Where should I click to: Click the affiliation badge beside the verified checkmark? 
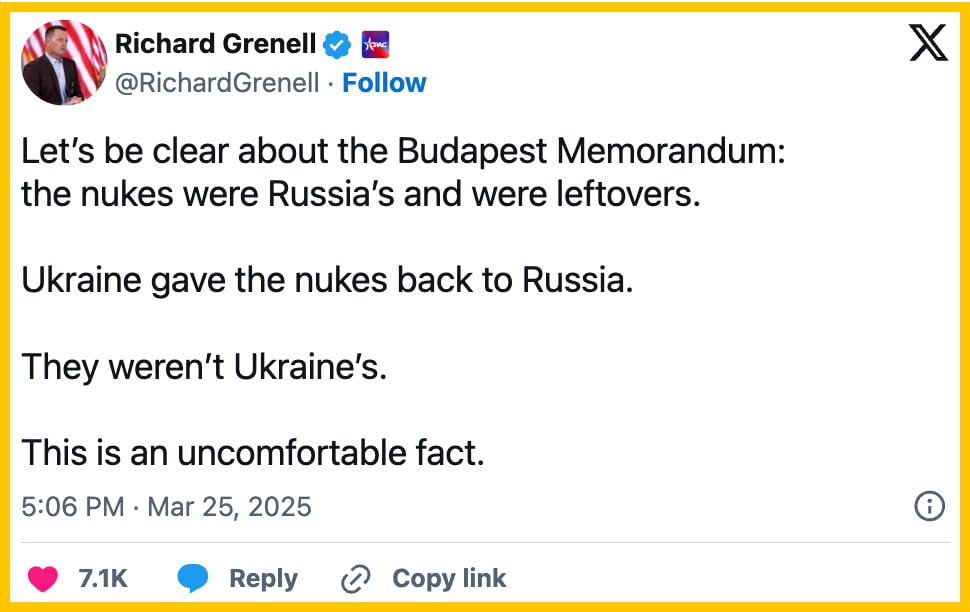click(374, 44)
